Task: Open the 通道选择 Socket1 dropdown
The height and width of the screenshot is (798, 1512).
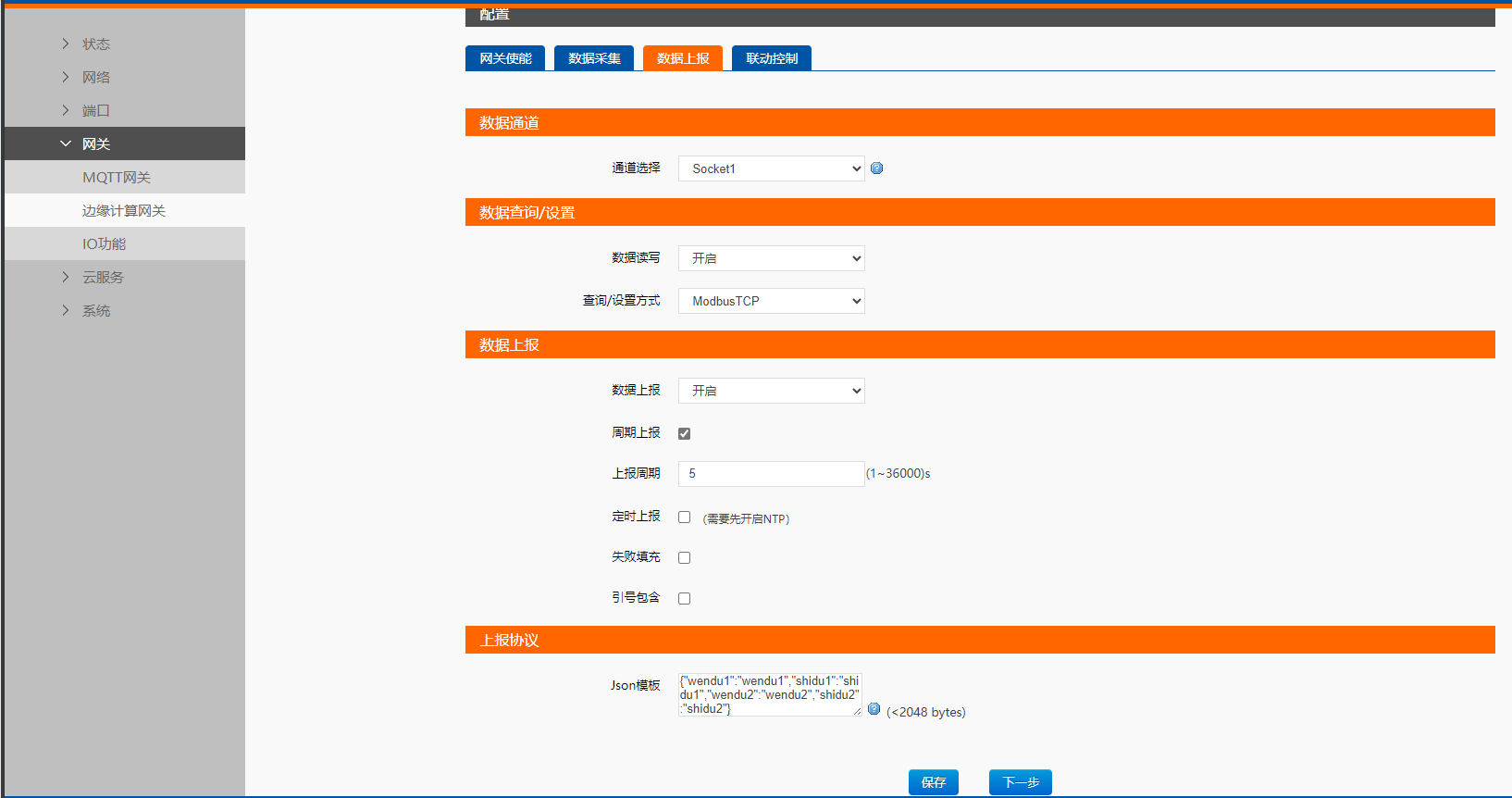Action: tap(771, 168)
